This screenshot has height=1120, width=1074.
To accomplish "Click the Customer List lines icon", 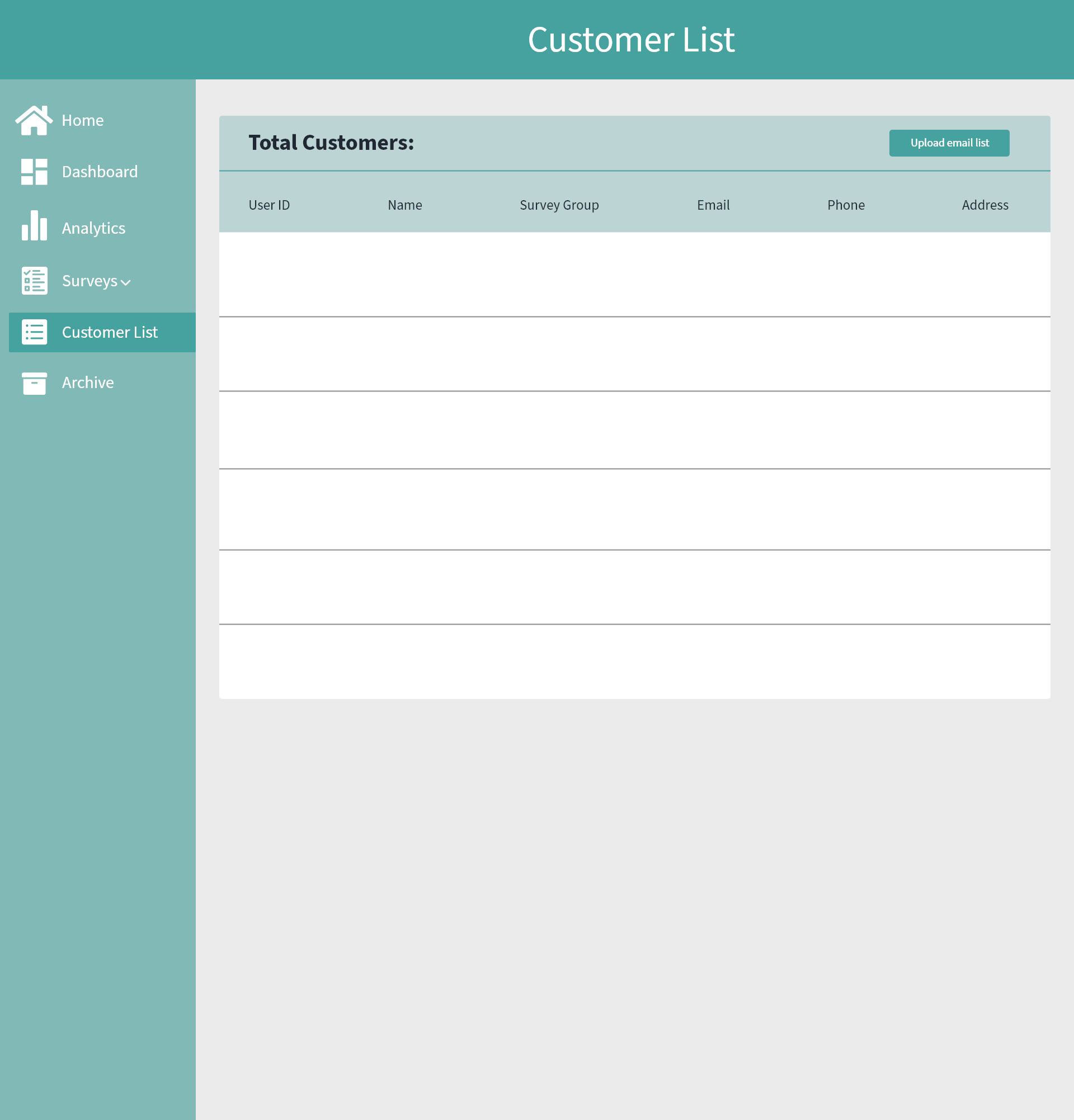I will (34, 332).
